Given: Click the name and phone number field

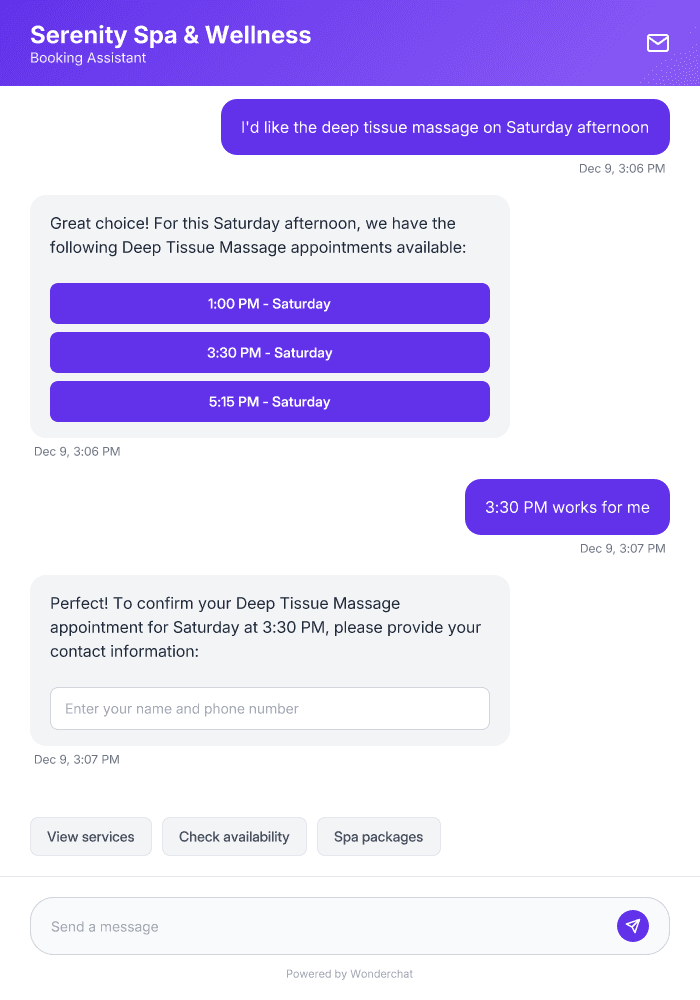Looking at the screenshot, I should (x=270, y=708).
